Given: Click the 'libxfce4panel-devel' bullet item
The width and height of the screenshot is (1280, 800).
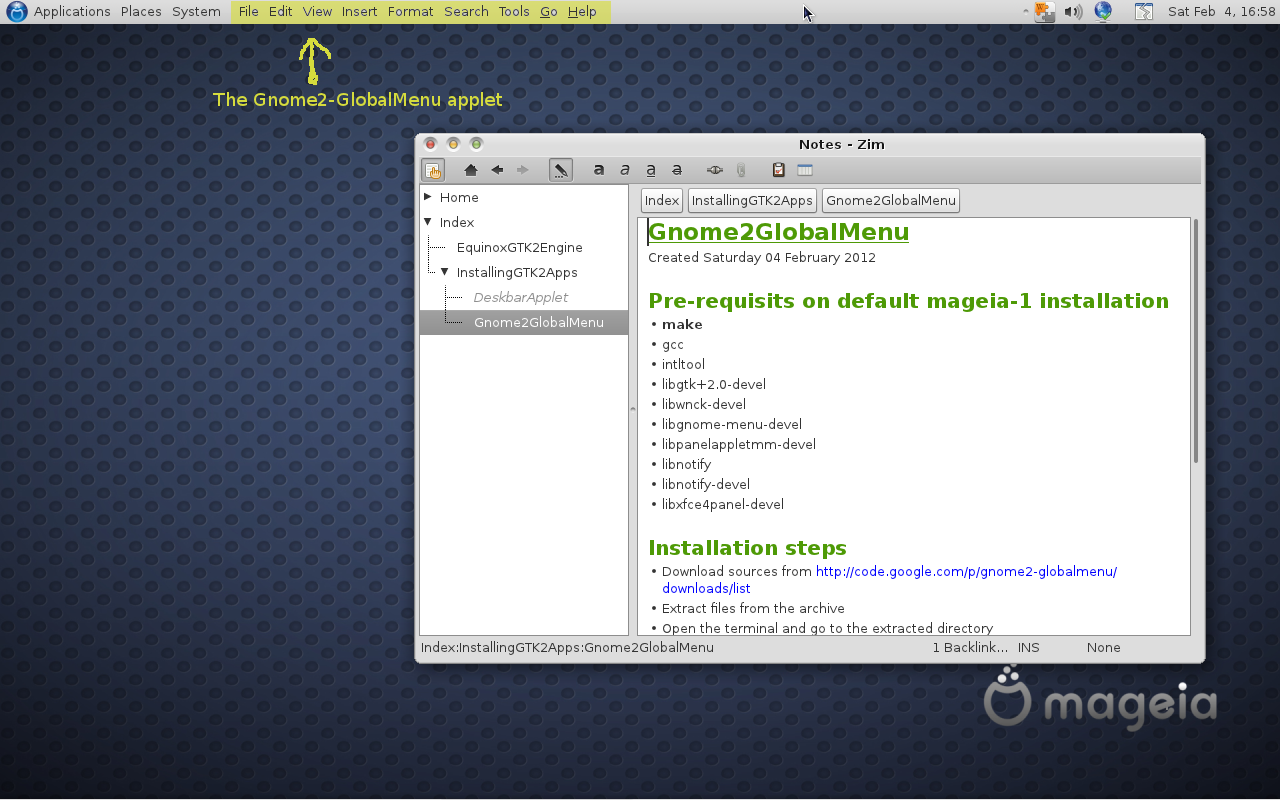Looking at the screenshot, I should tap(723, 504).
